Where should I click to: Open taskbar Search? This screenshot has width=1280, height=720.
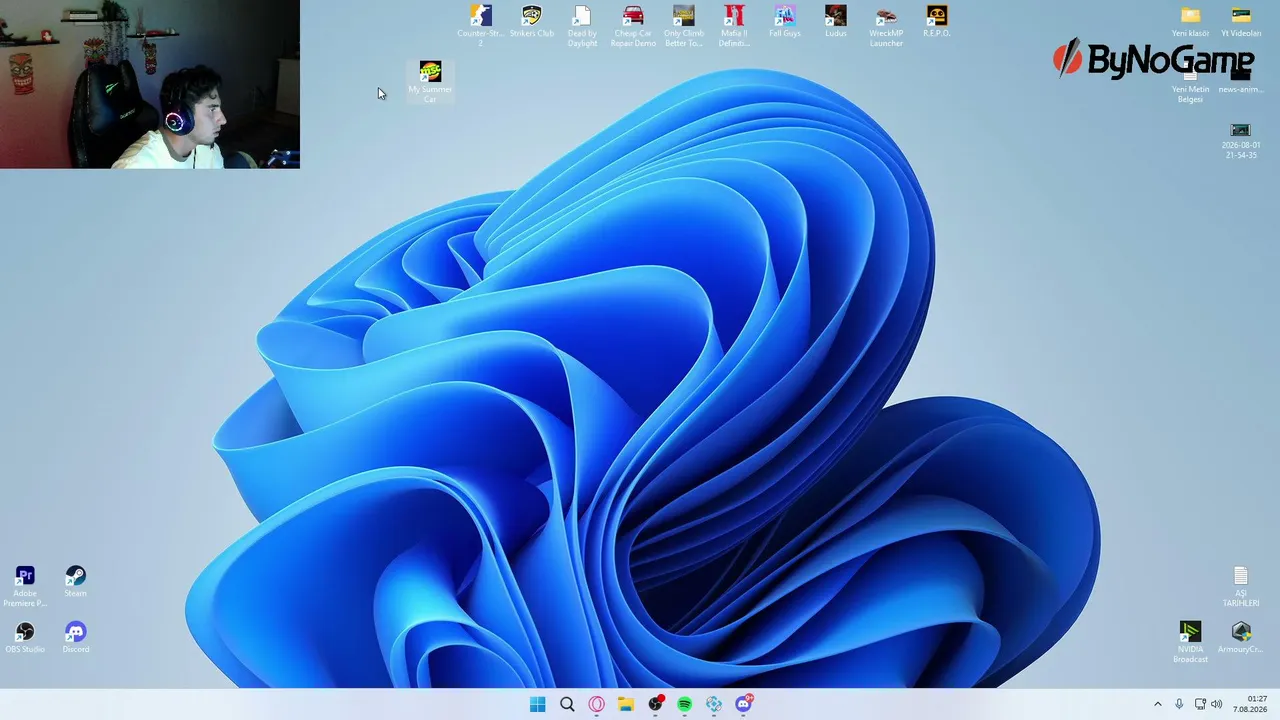click(x=567, y=704)
